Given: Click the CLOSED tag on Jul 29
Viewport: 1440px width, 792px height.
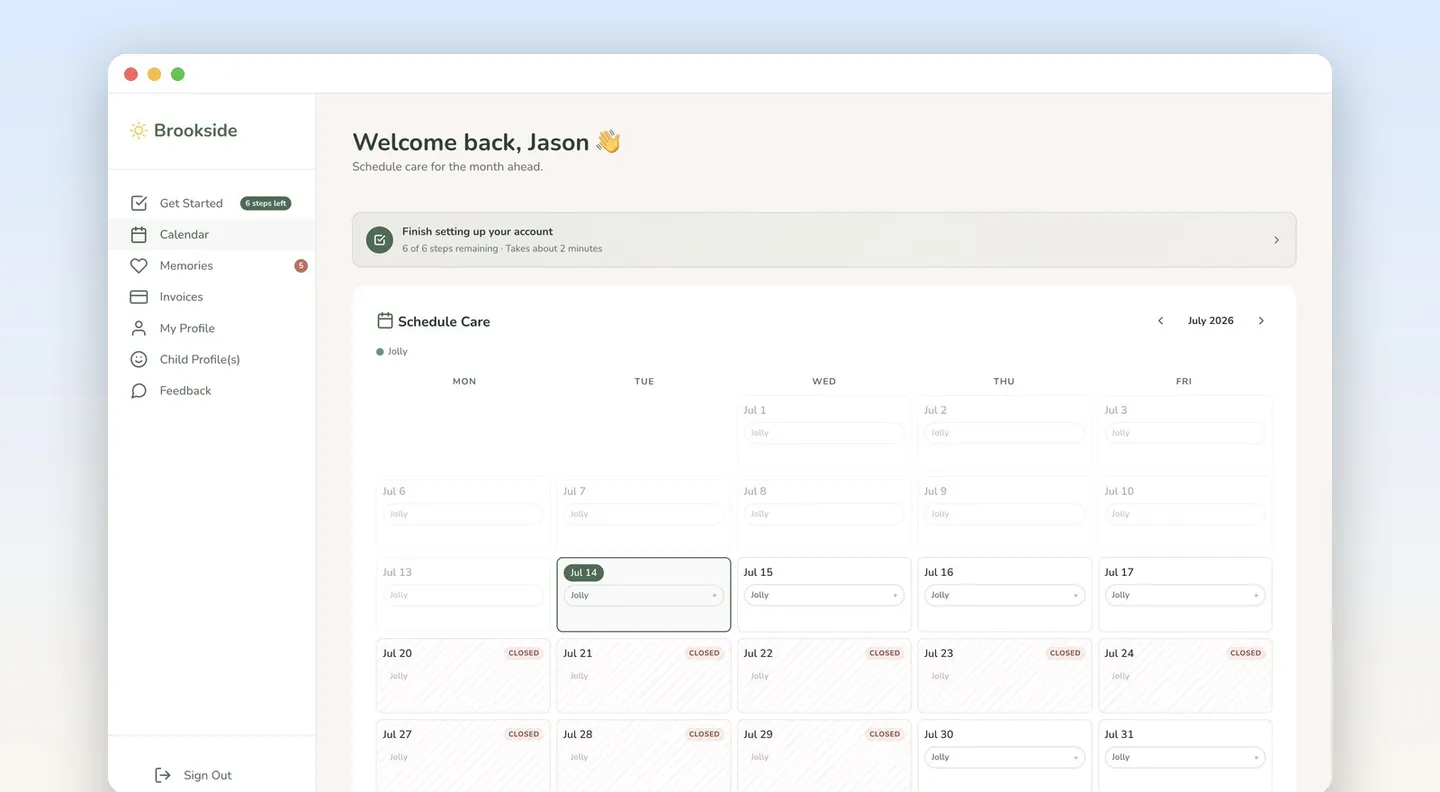Looking at the screenshot, I should coord(885,735).
